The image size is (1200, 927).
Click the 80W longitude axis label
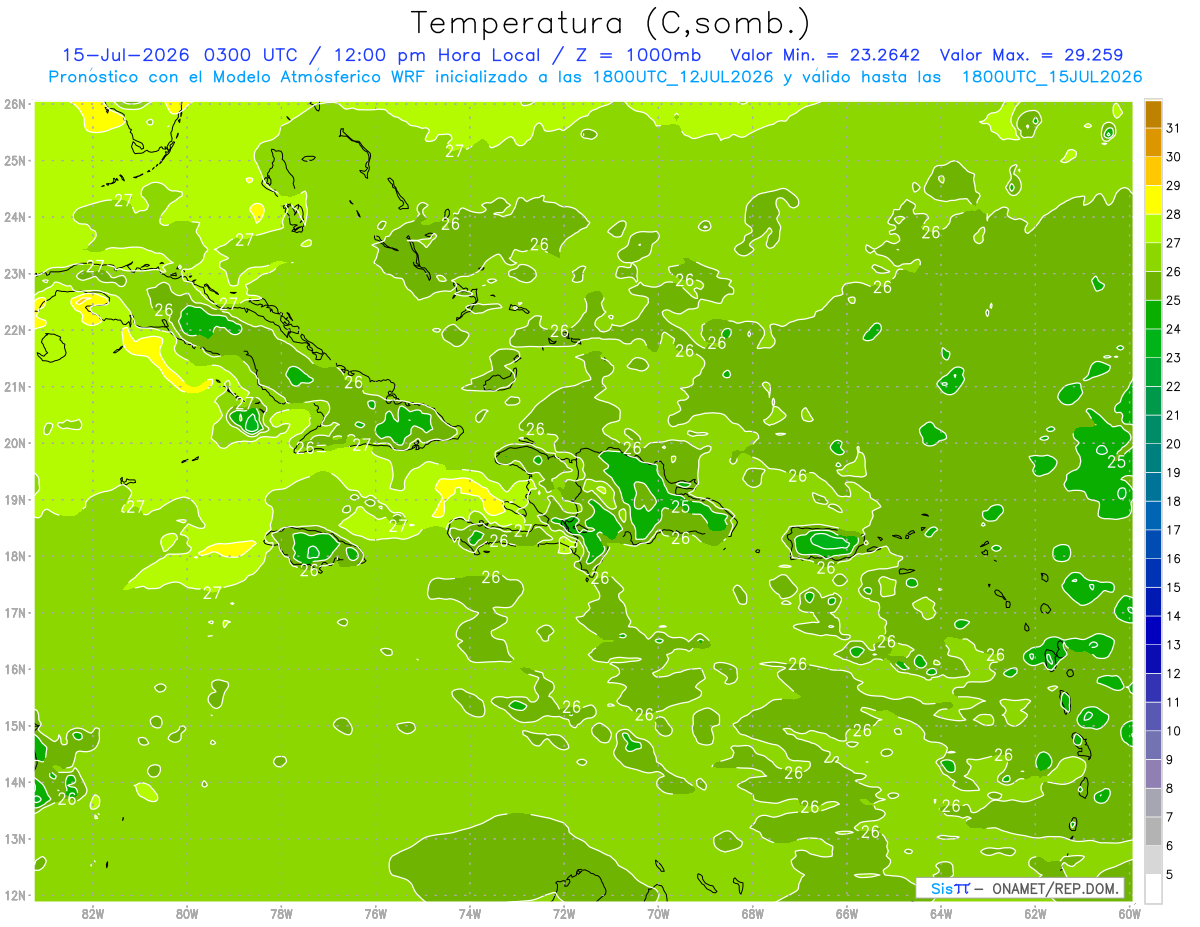(x=186, y=913)
